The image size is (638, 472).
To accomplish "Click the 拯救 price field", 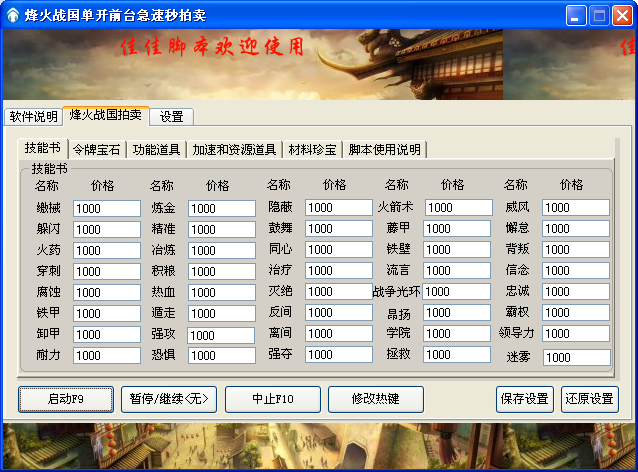I will pyautogui.click(x=457, y=355).
